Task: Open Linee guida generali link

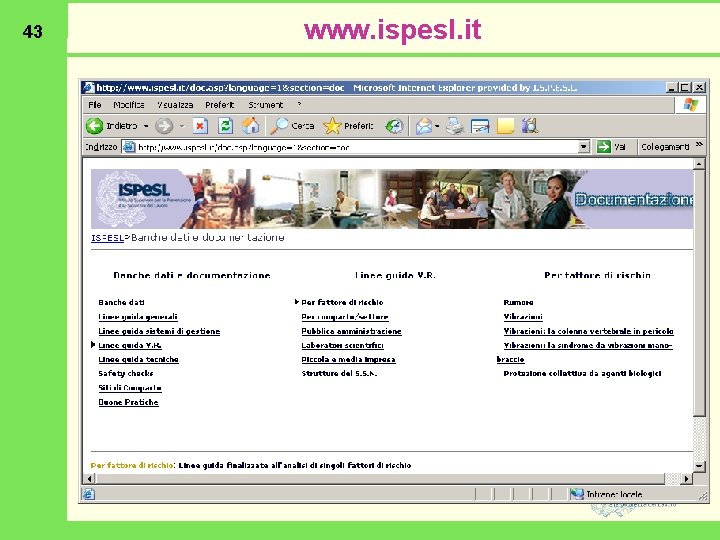Action: (x=138, y=317)
